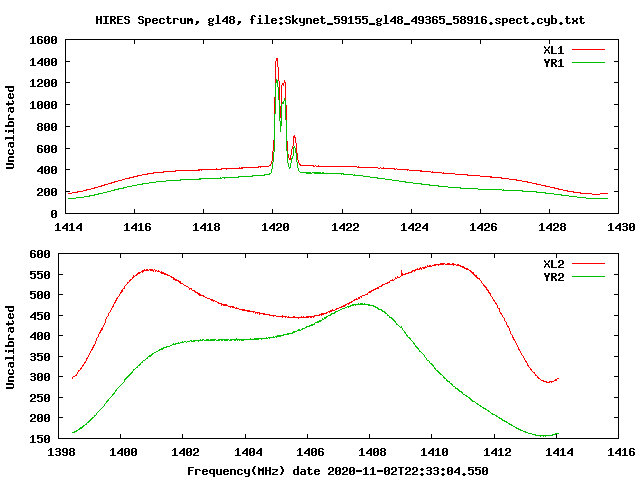Click the small red spike on XL2 near 1409 MHz
Image resolution: width=640 pixels, height=480 pixels.
402,272
